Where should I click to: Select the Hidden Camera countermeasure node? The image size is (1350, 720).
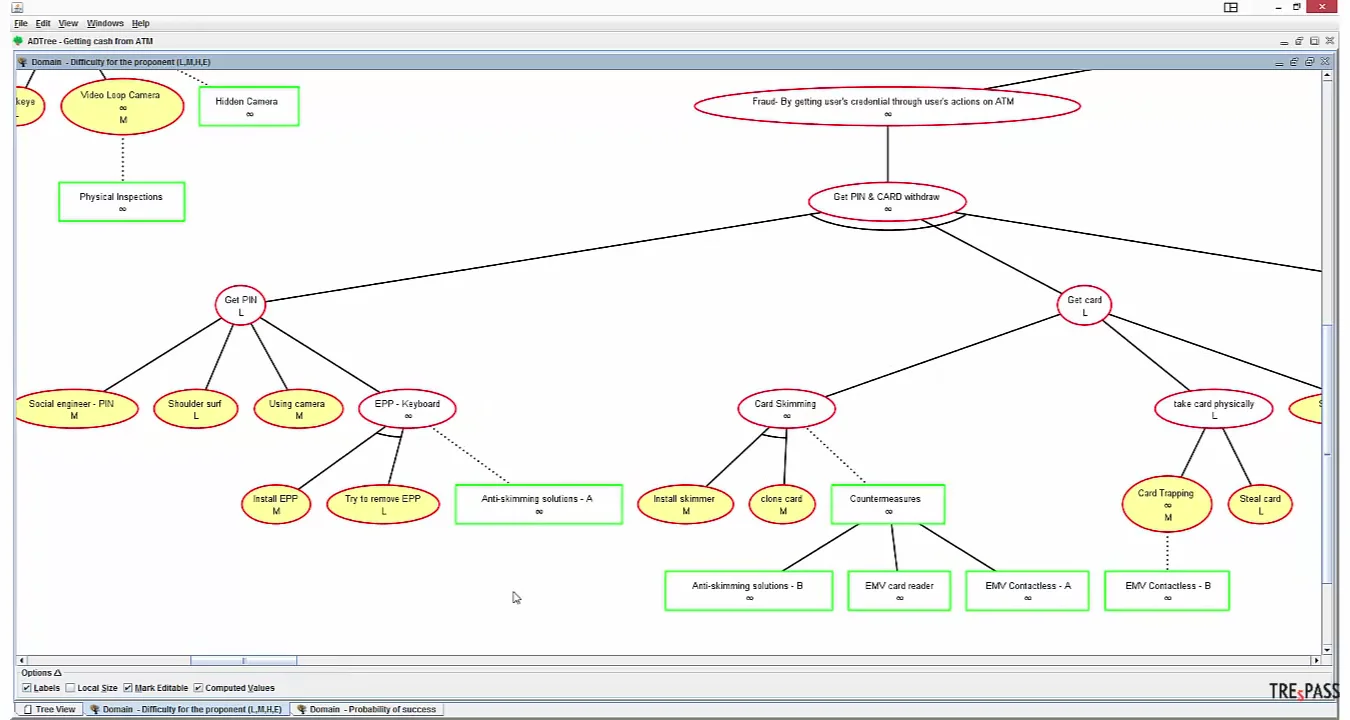point(248,106)
